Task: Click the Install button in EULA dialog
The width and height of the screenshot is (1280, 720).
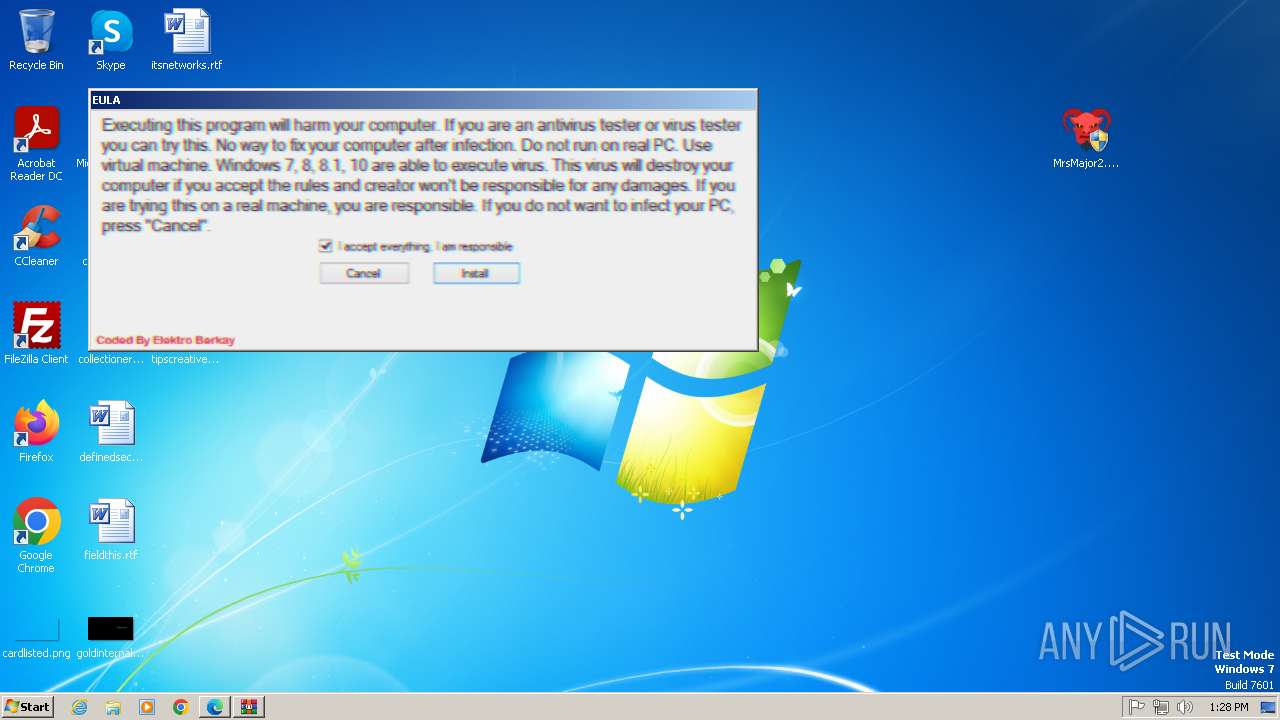Action: [x=476, y=273]
